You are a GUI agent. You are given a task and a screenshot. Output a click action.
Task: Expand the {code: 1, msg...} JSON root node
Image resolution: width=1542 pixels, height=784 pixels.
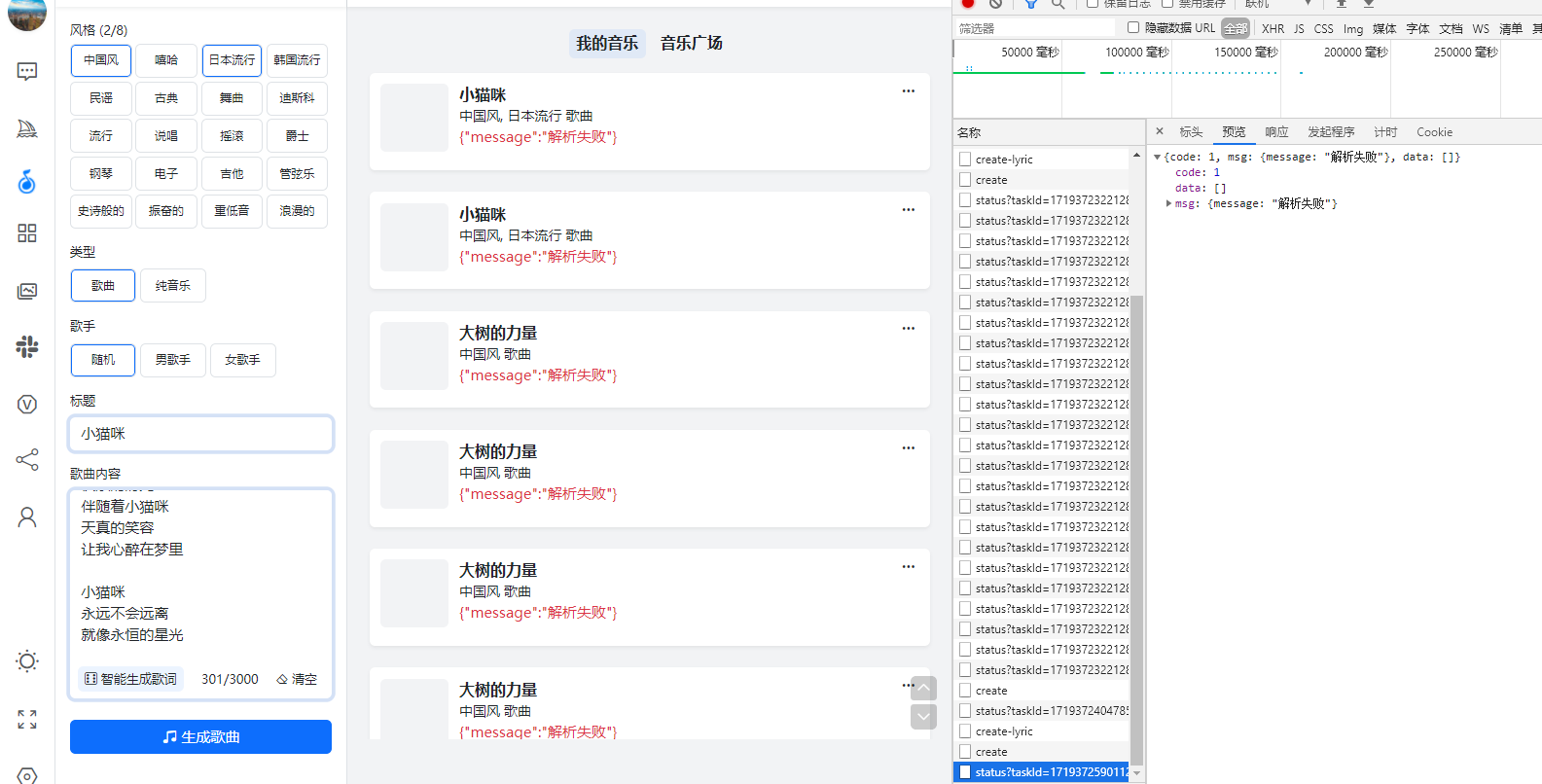tap(1157, 157)
